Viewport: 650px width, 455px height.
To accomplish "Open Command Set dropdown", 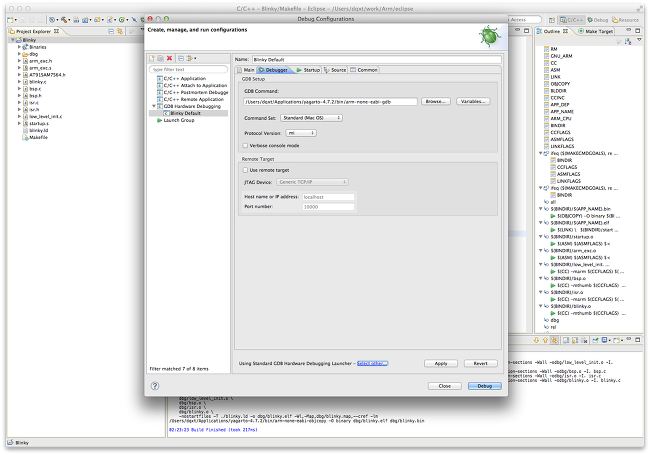I will (311, 118).
